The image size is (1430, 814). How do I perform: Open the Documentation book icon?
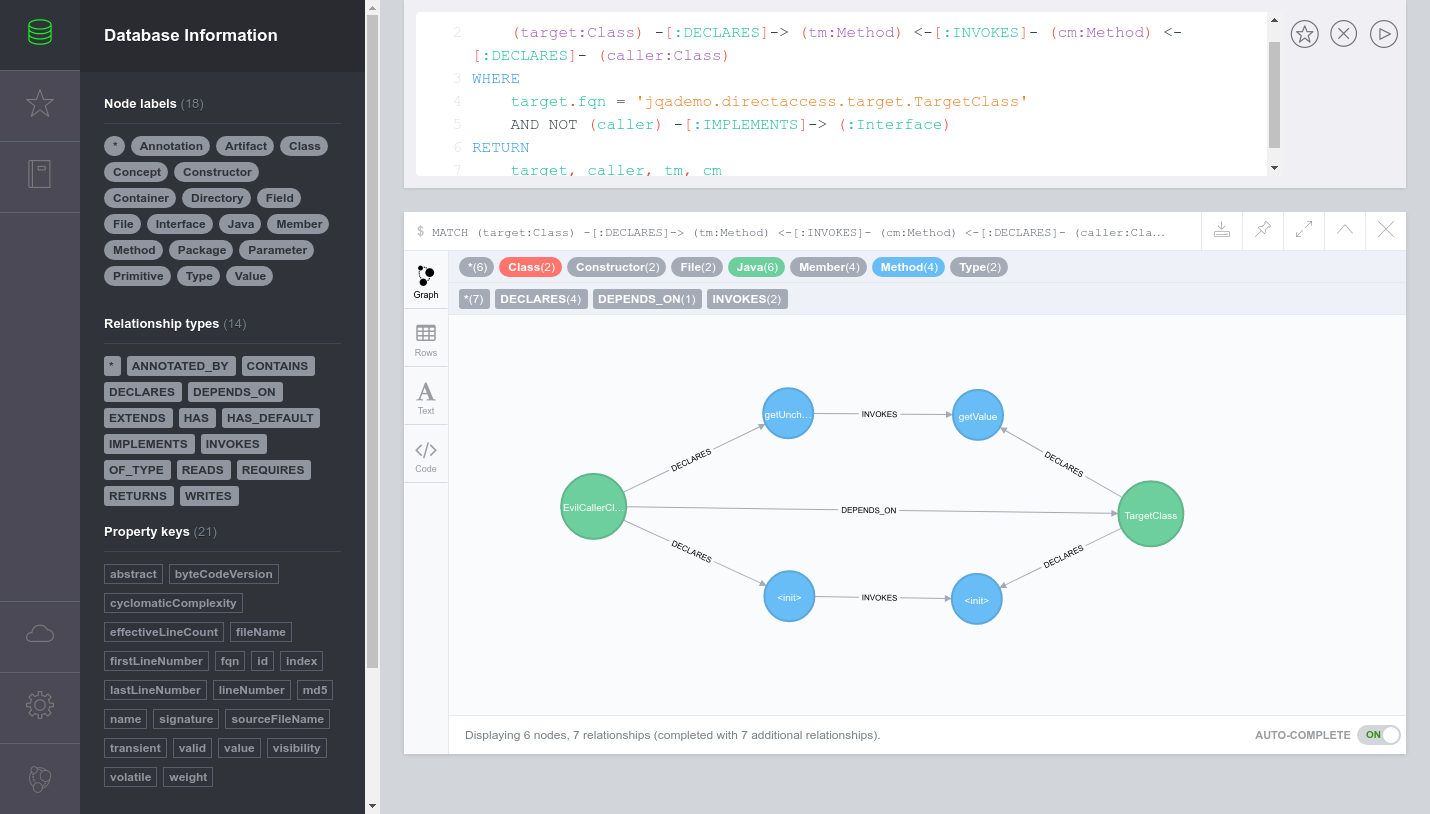point(40,175)
